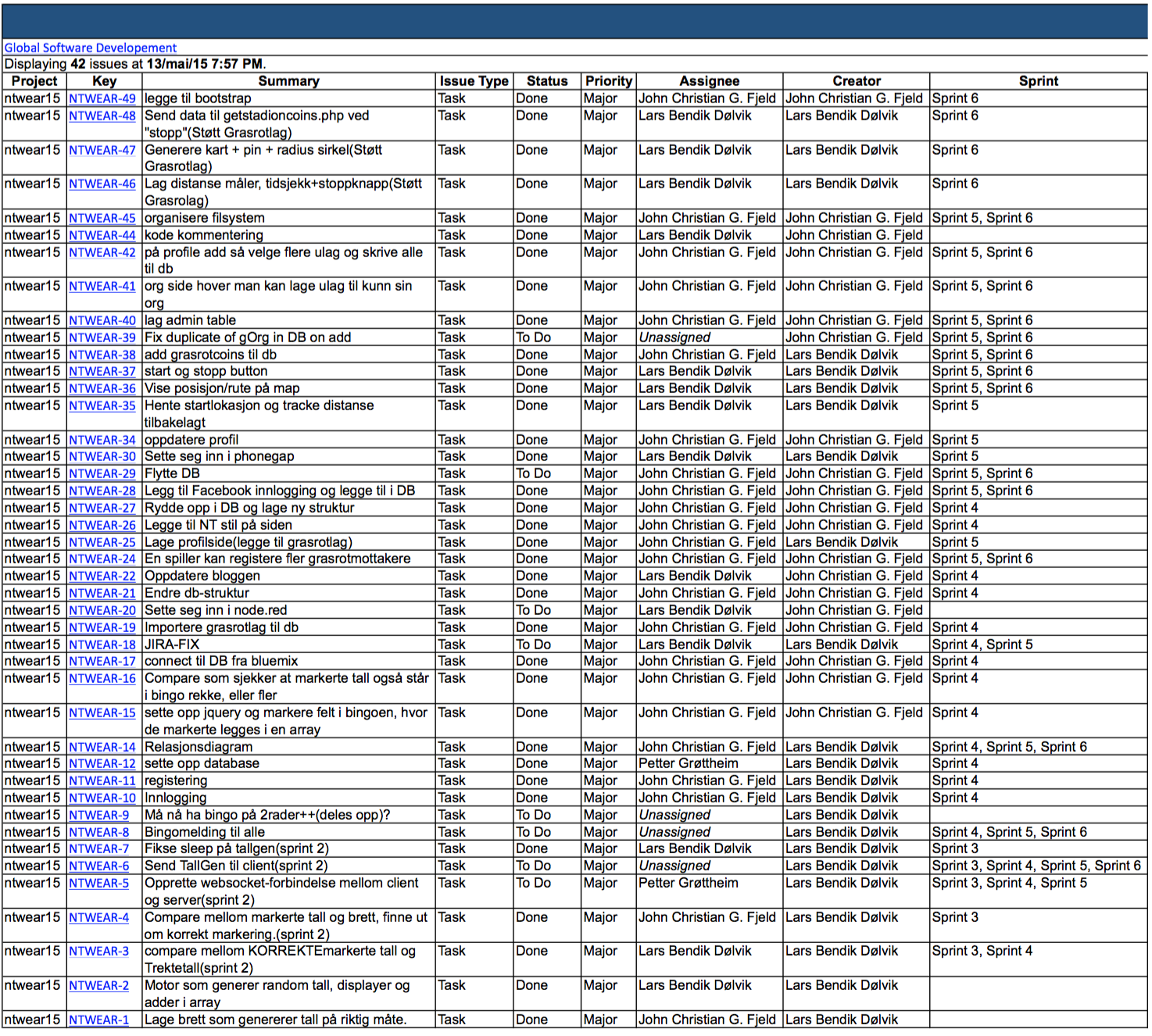Open issue NTWEAR-35
This screenshot has width=1152, height=1036.
tap(102, 405)
